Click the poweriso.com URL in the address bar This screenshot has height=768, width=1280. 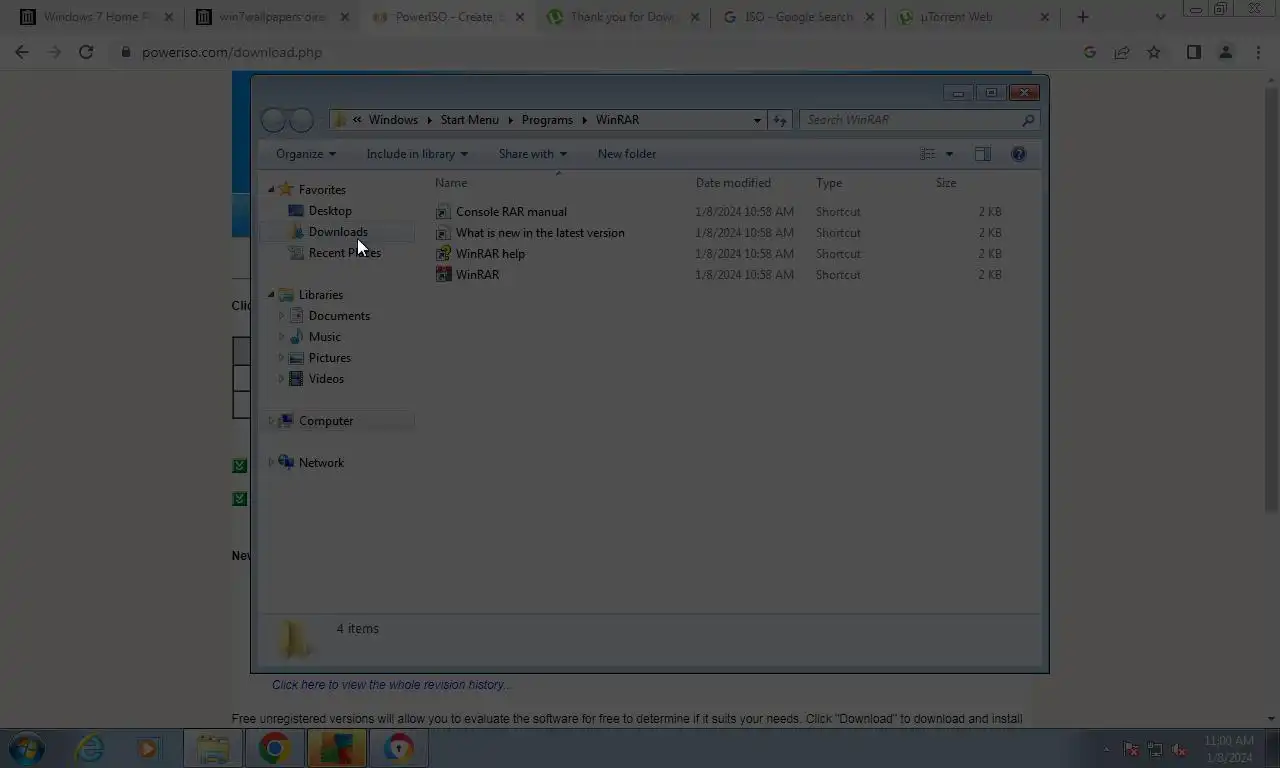232,52
